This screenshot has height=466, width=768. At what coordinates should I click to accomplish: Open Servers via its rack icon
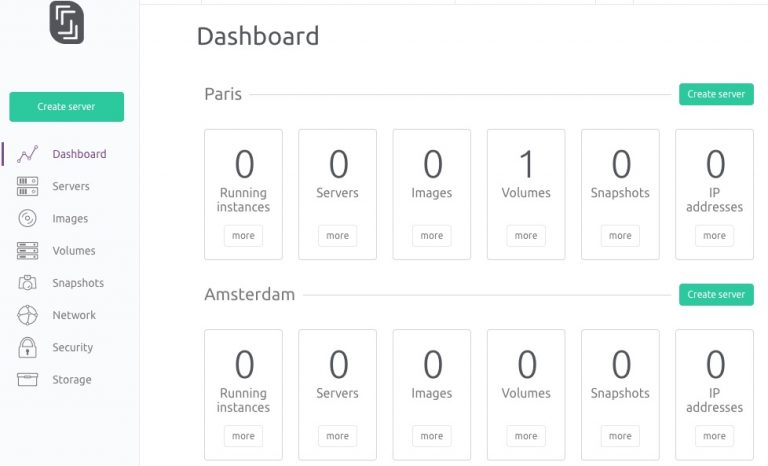[27, 186]
